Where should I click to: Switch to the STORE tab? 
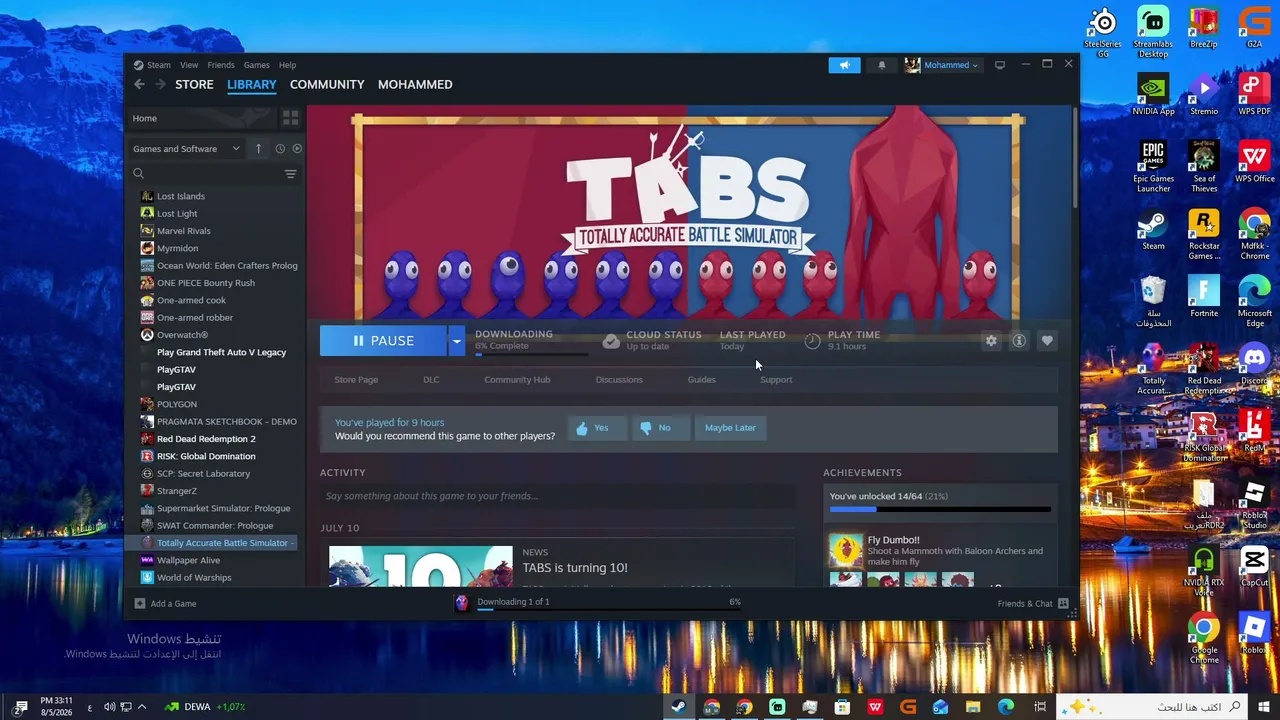(194, 85)
